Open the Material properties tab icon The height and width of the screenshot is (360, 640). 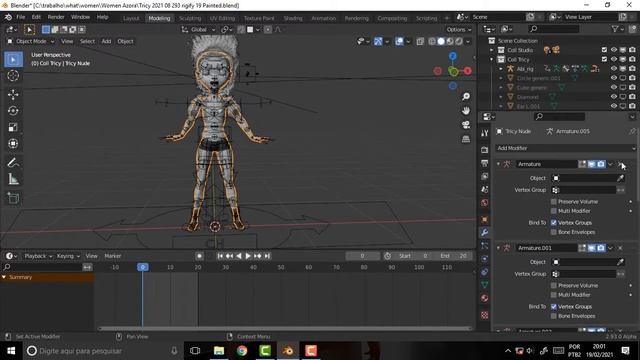point(484,298)
